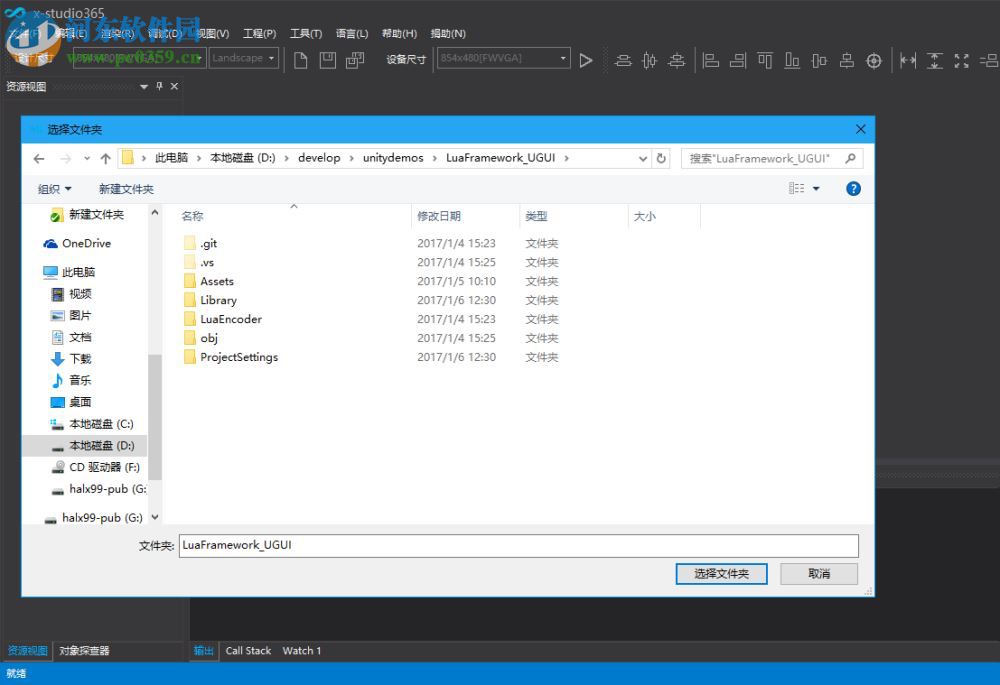Click the Run play arrow icon
The width and height of the screenshot is (1000, 685).
(586, 60)
